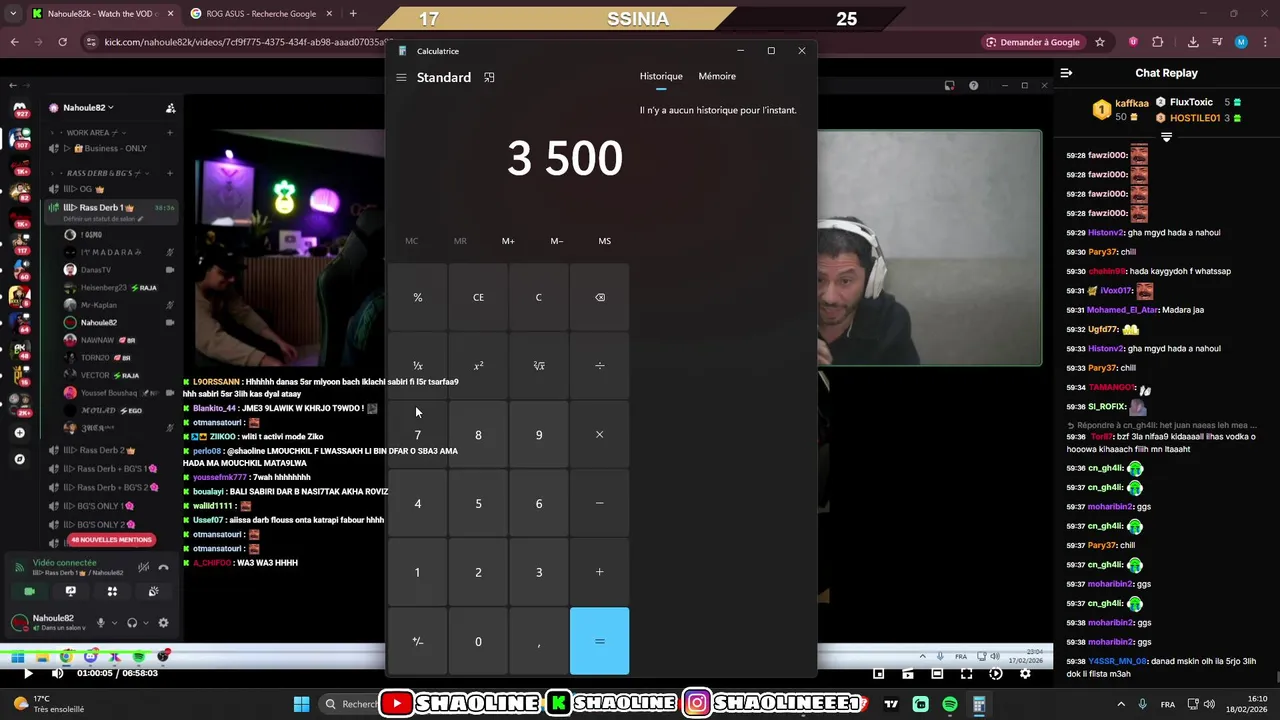Toggle Discord headphones deafen
Image resolution: width=1280 pixels, height=720 pixels.
[x=132, y=623]
